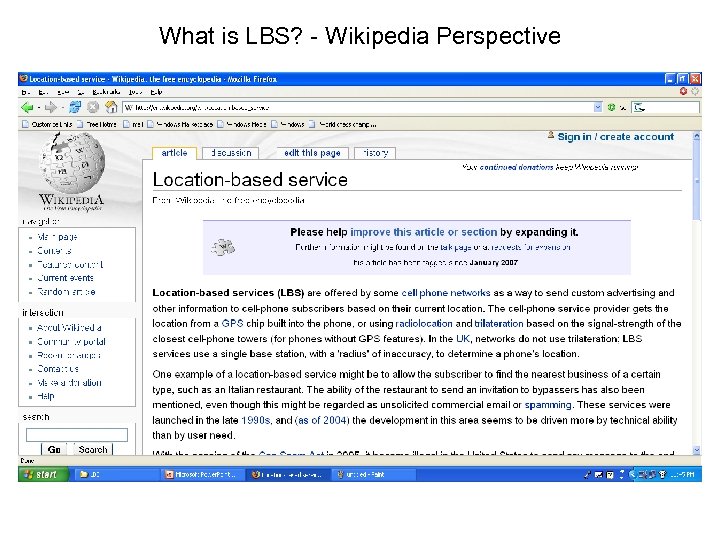
Task: Click Sign in / create account link
Action: click(x=615, y=136)
